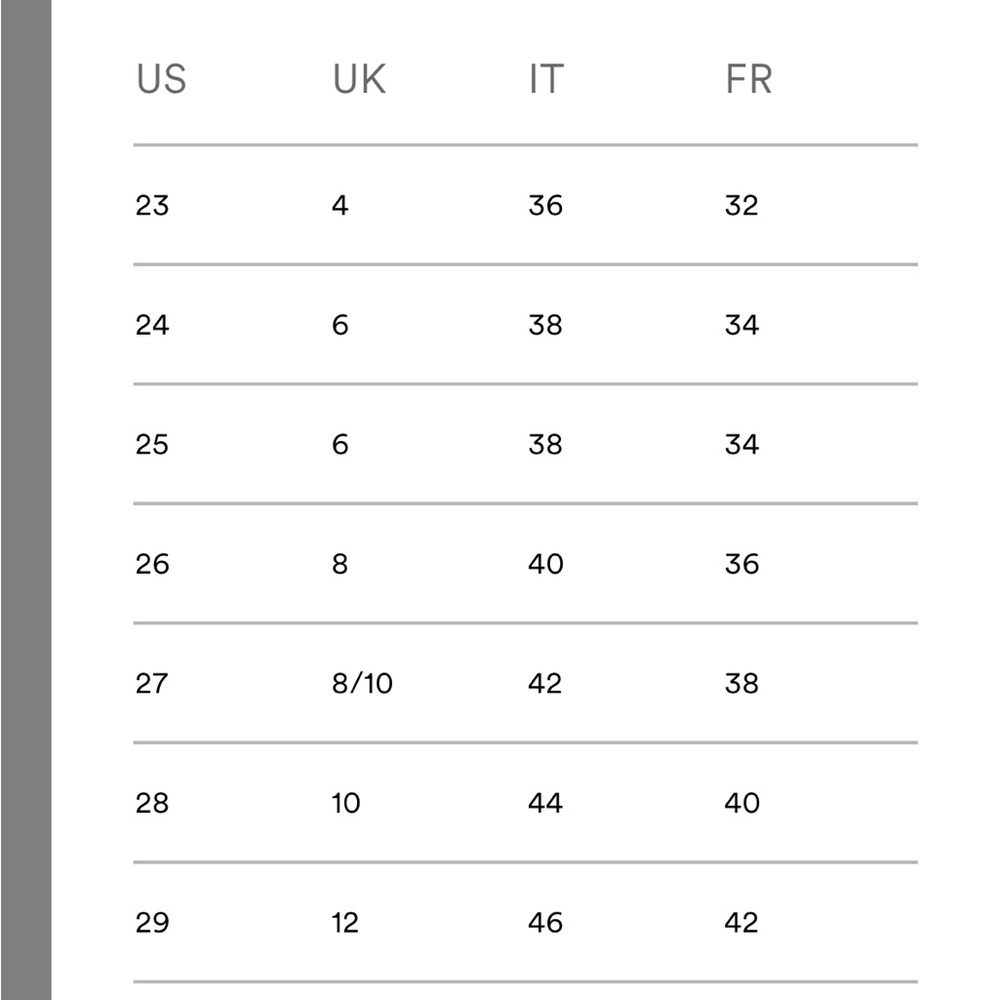Screen dimensions: 1000x1000
Task: Click the UK 8/10 size cell
Action: pyautogui.click(x=362, y=684)
